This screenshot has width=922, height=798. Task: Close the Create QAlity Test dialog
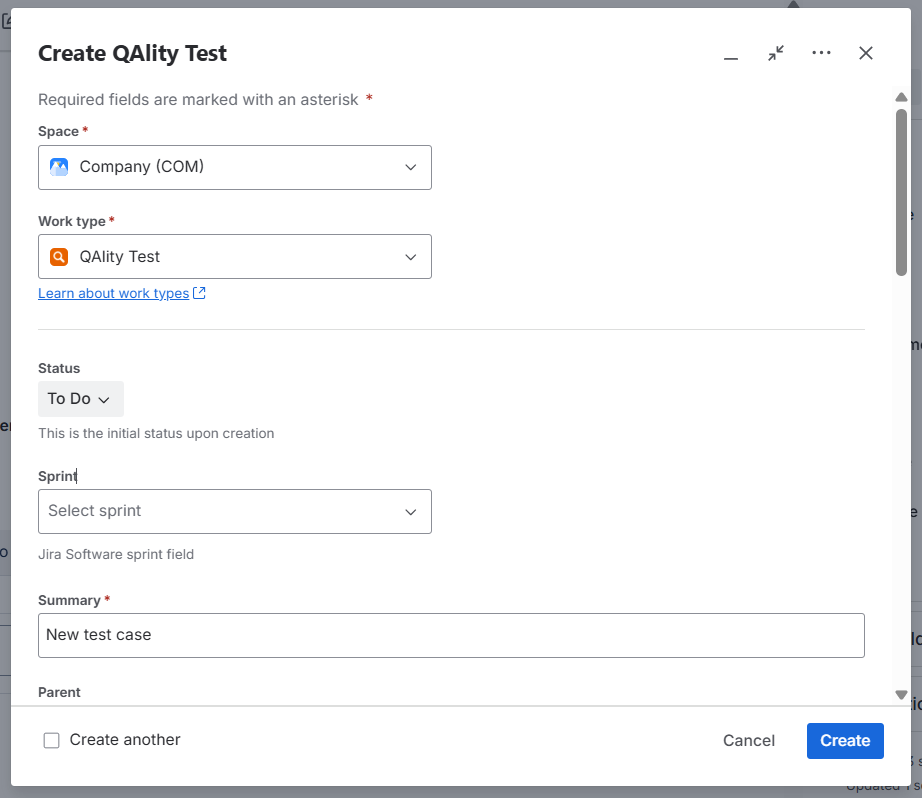(x=866, y=54)
